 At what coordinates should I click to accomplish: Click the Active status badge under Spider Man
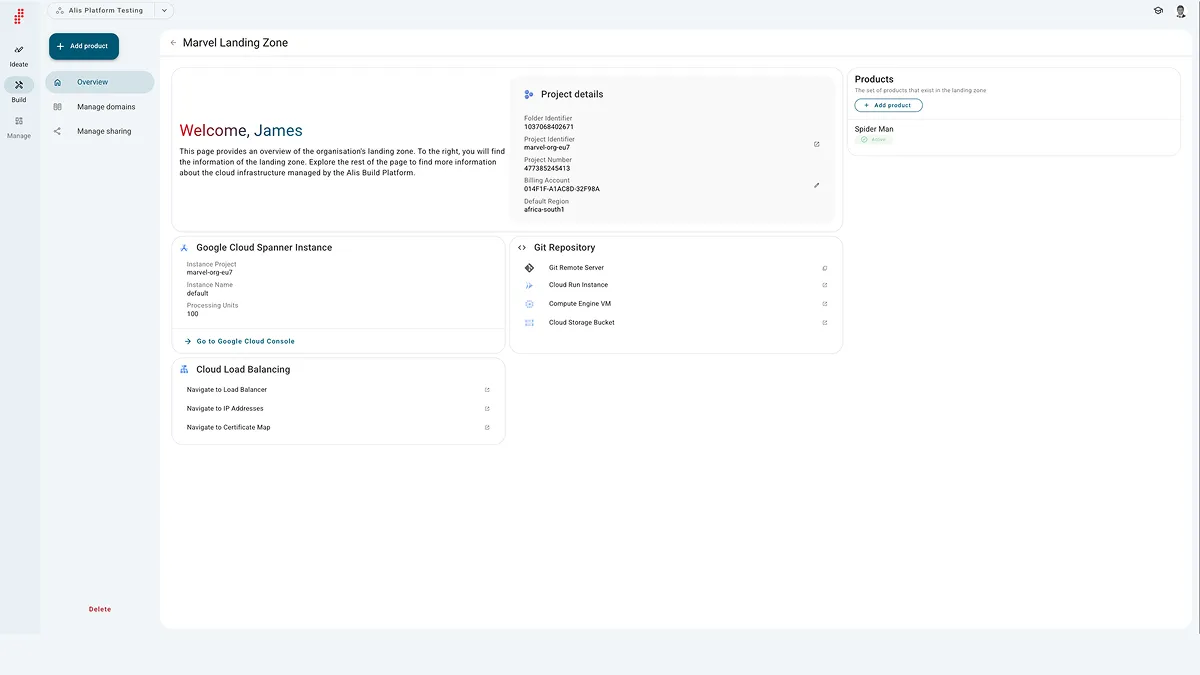[872, 139]
